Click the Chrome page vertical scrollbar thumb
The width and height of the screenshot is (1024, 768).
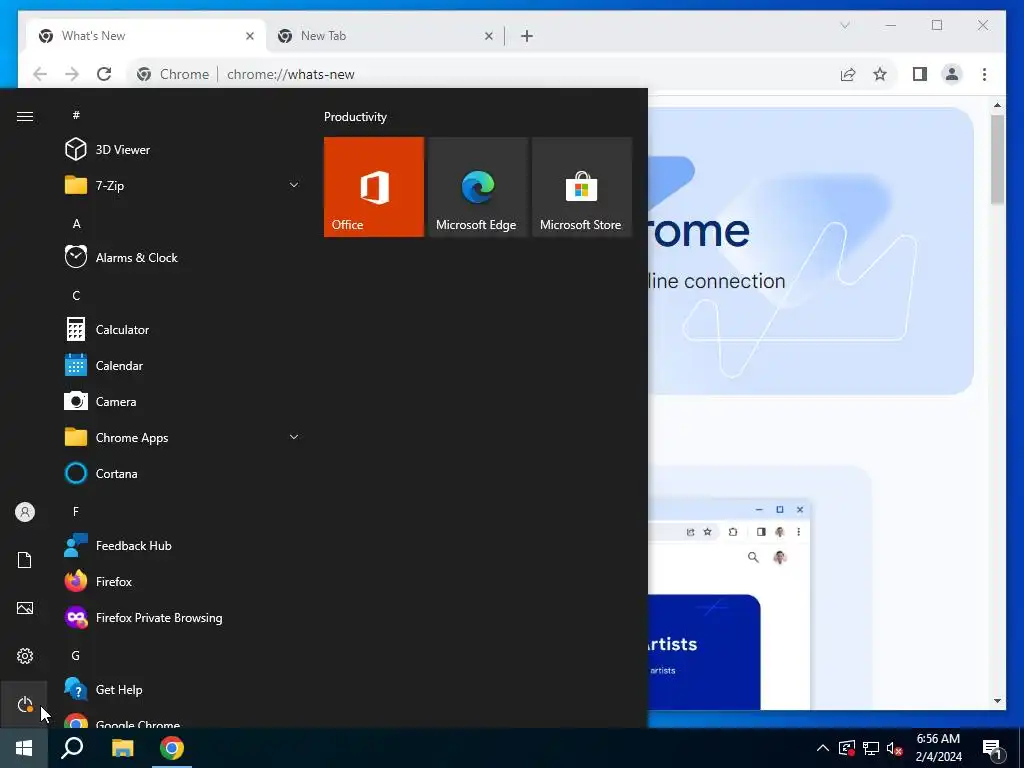click(997, 159)
